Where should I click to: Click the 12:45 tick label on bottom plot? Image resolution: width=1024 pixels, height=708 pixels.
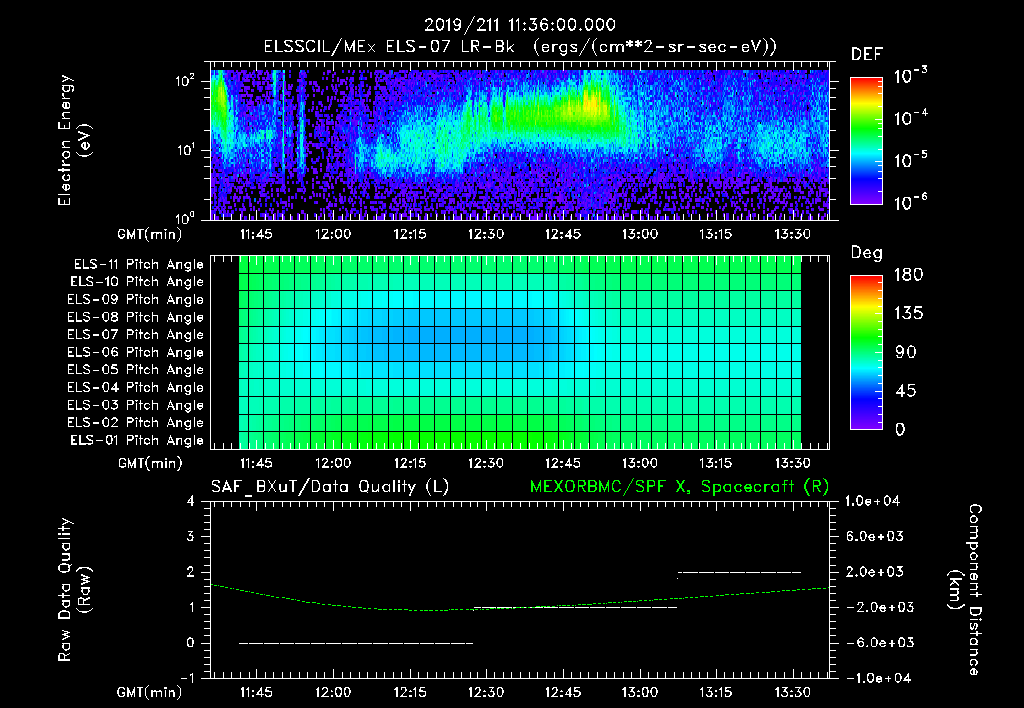[x=562, y=692]
